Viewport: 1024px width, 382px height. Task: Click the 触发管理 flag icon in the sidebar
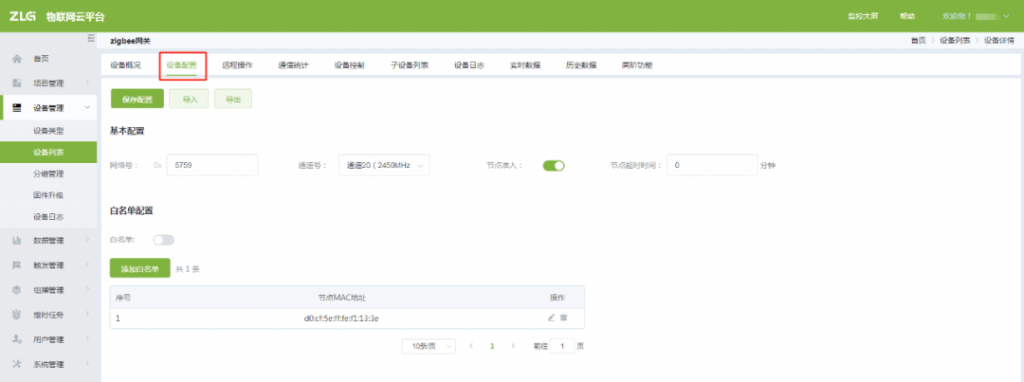(x=18, y=265)
